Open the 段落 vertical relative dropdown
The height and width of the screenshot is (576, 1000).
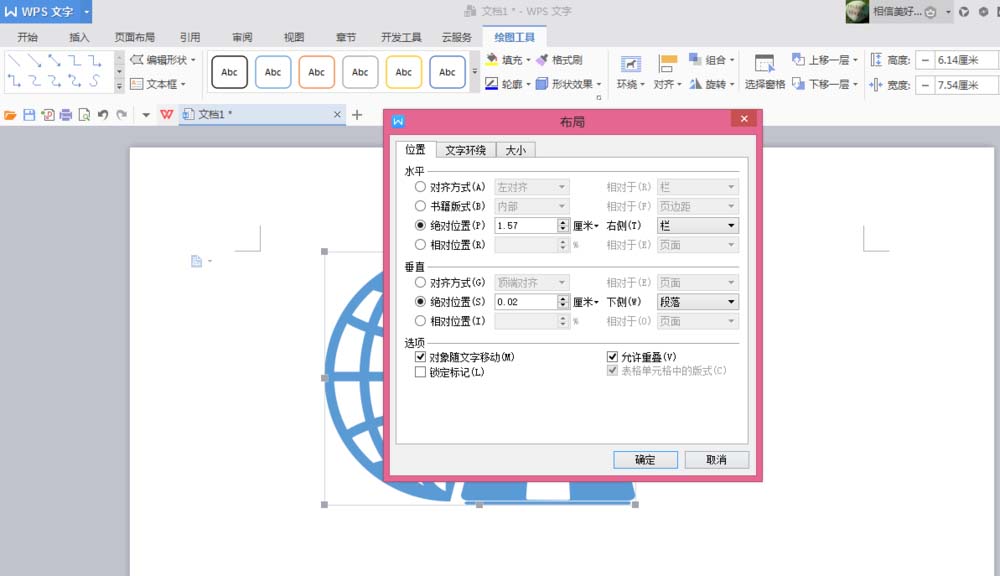[698, 301]
